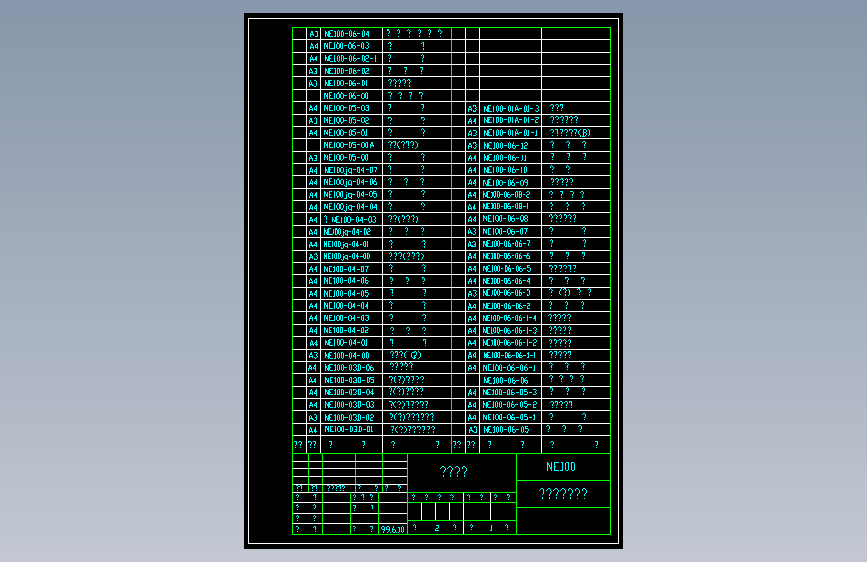Select the NE100-06-09 cell
This screenshot has height=562, width=867.
pyautogui.click(x=510, y=182)
